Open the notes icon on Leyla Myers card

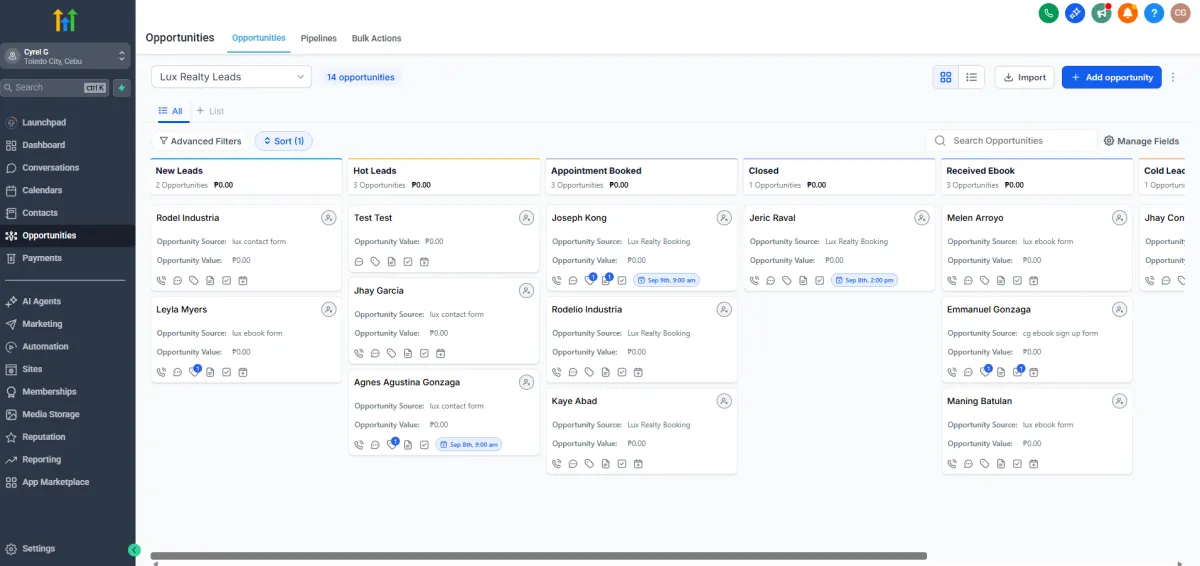[210, 372]
